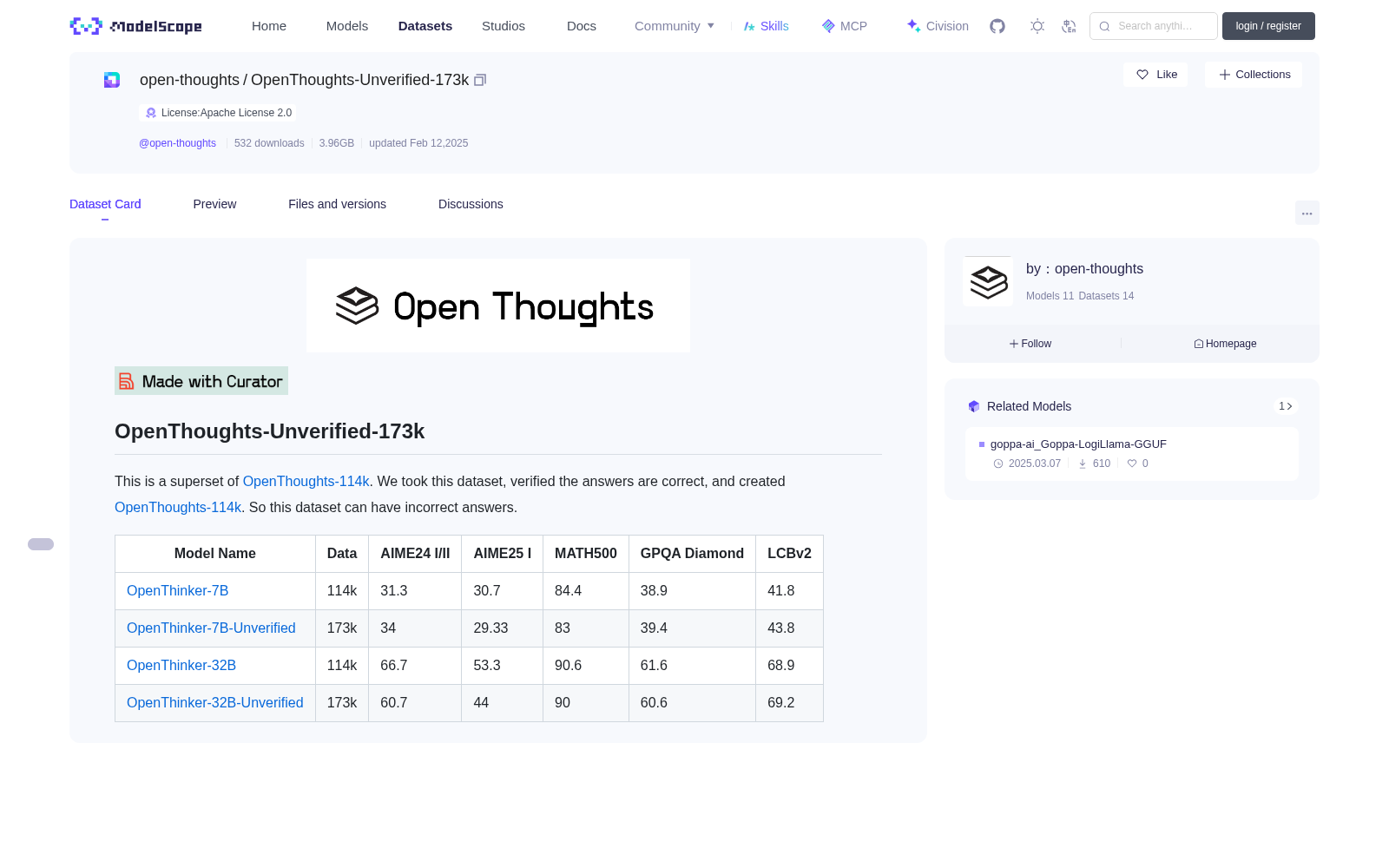Switch language with the translate icon
The width and height of the screenshot is (1389, 868).
click(1069, 26)
